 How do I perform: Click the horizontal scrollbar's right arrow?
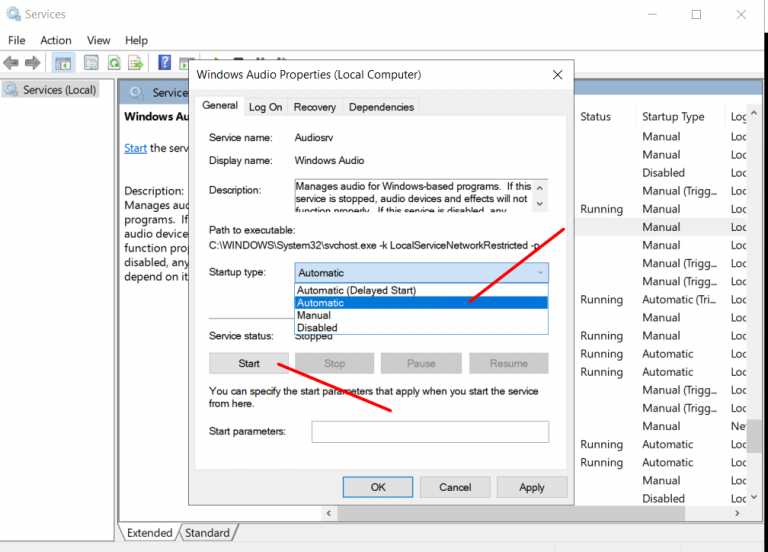(737, 513)
